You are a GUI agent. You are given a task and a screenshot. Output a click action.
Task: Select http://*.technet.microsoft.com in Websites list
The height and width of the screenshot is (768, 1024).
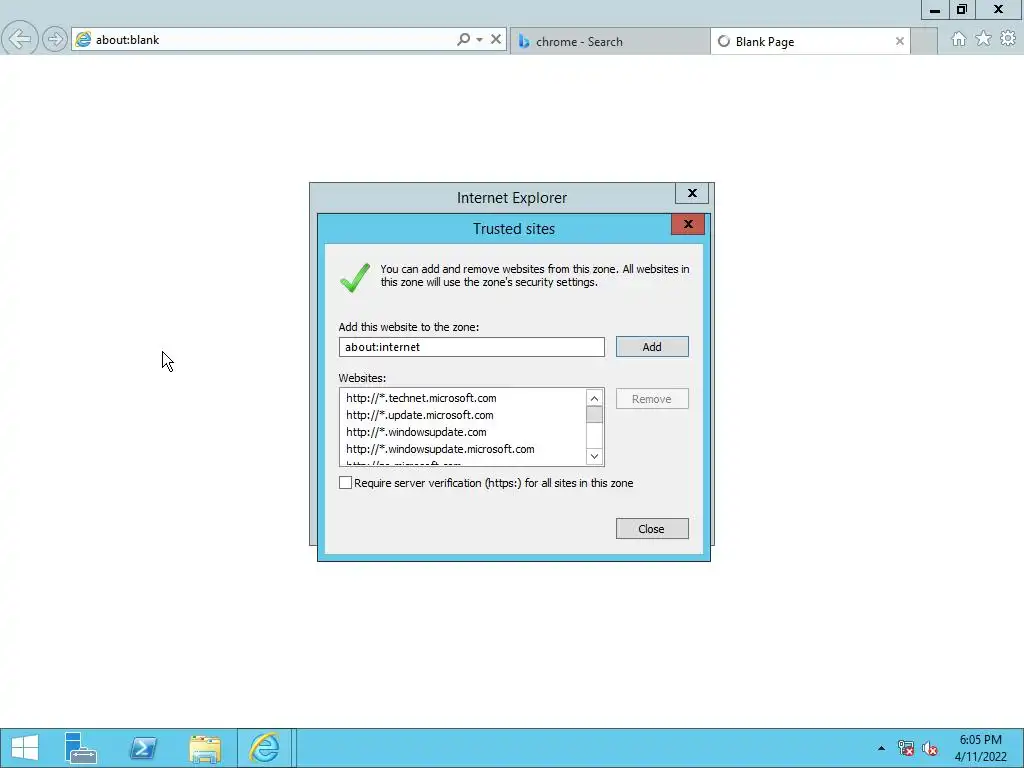421,398
